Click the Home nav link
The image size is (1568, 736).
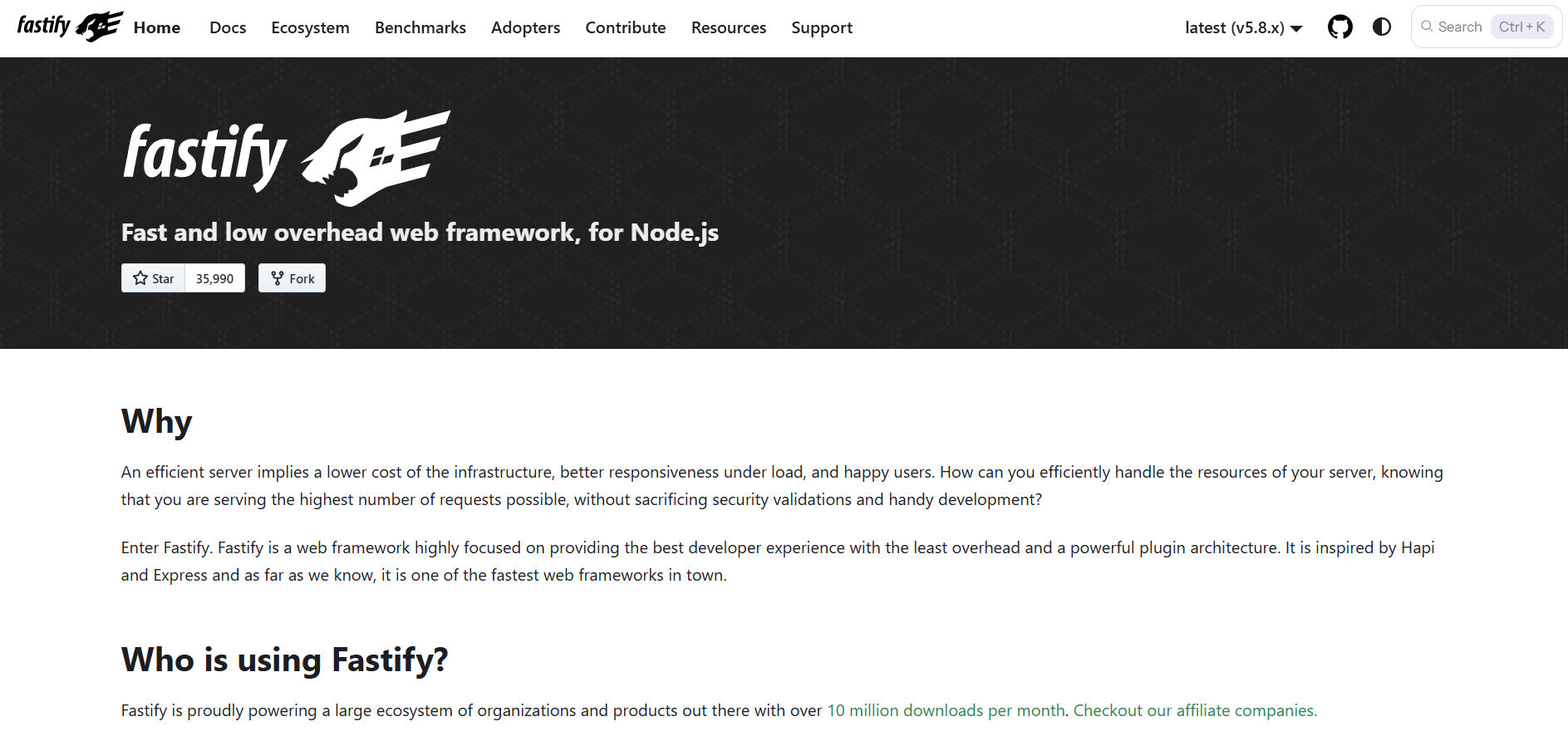(156, 27)
